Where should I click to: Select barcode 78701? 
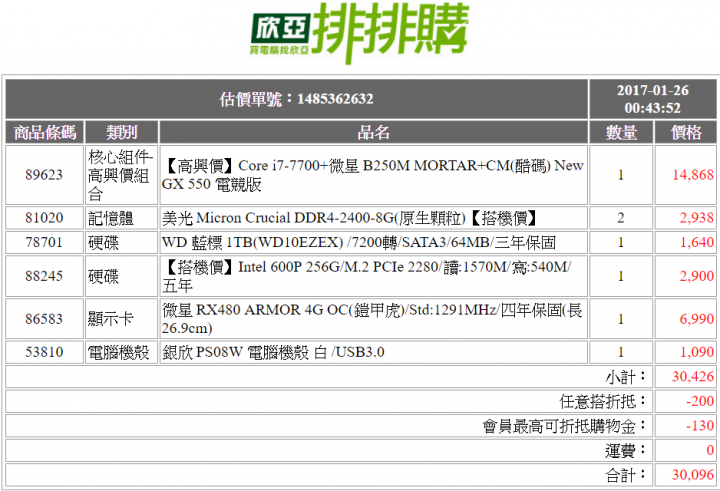(x=44, y=242)
